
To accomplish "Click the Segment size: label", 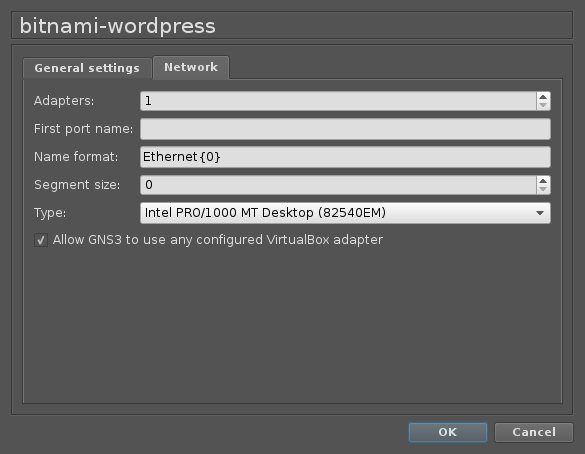I will point(77,185).
